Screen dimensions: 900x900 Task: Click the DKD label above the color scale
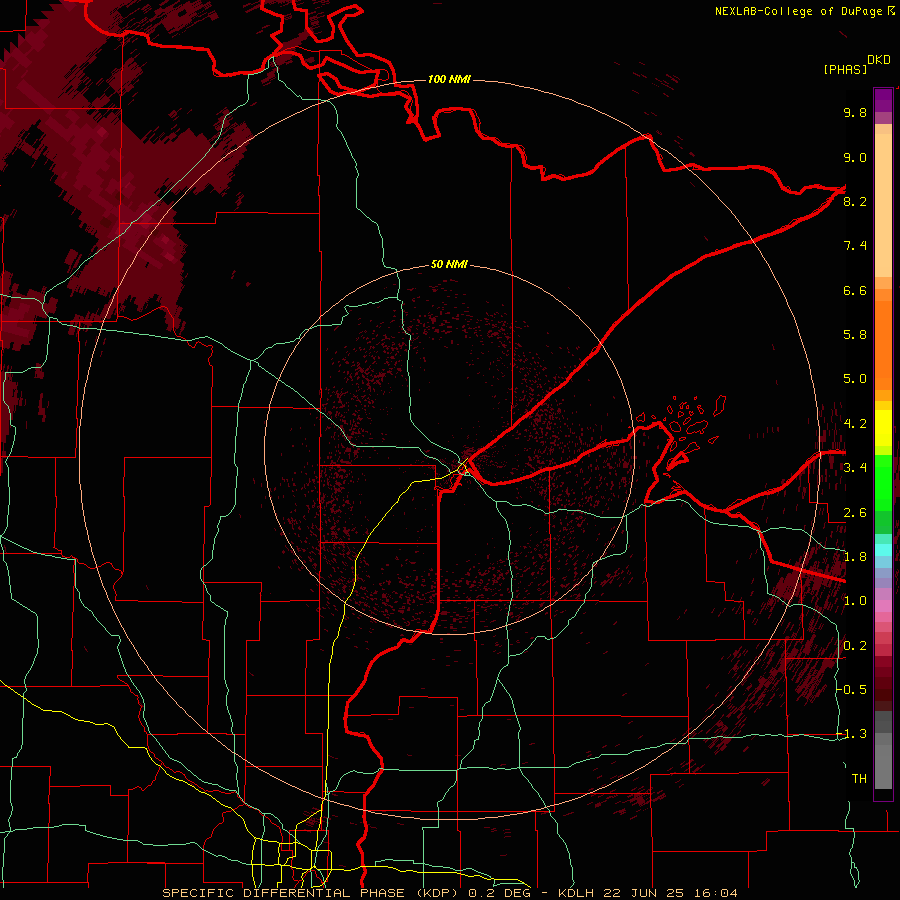click(x=879, y=60)
